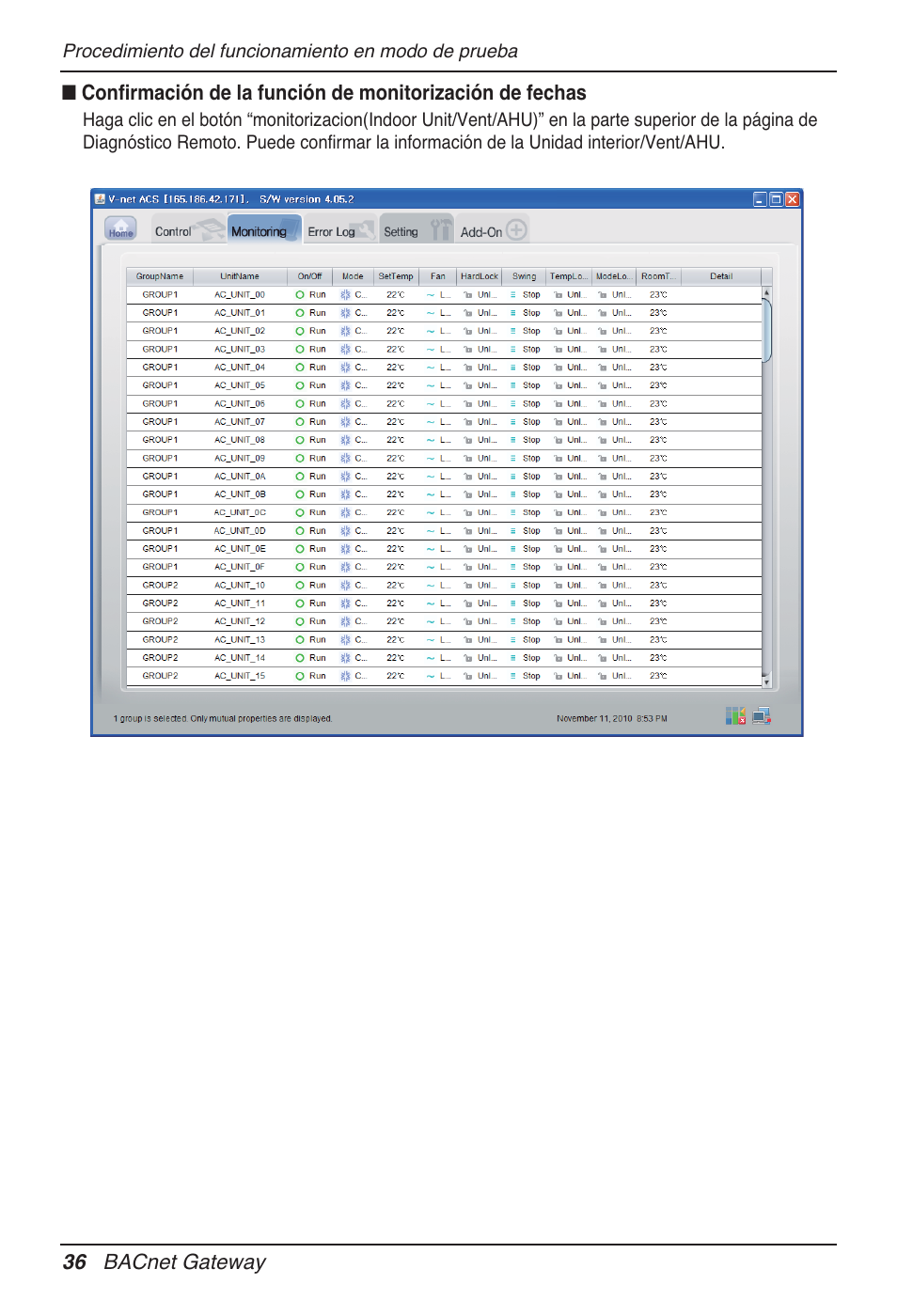Click the cooling mode icon for AC_UNIT_12

tap(345, 622)
